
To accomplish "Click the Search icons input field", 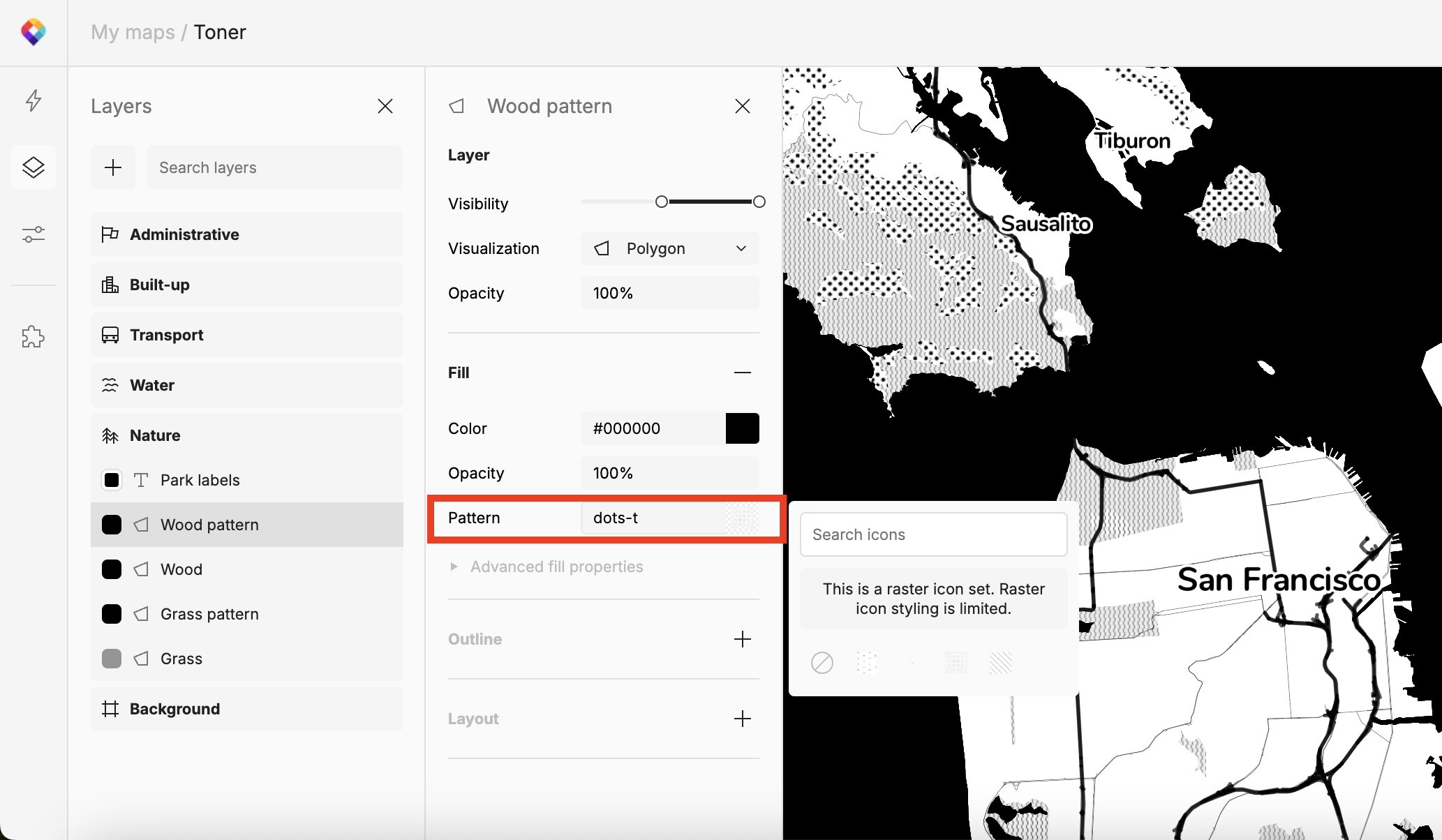I will click(933, 534).
